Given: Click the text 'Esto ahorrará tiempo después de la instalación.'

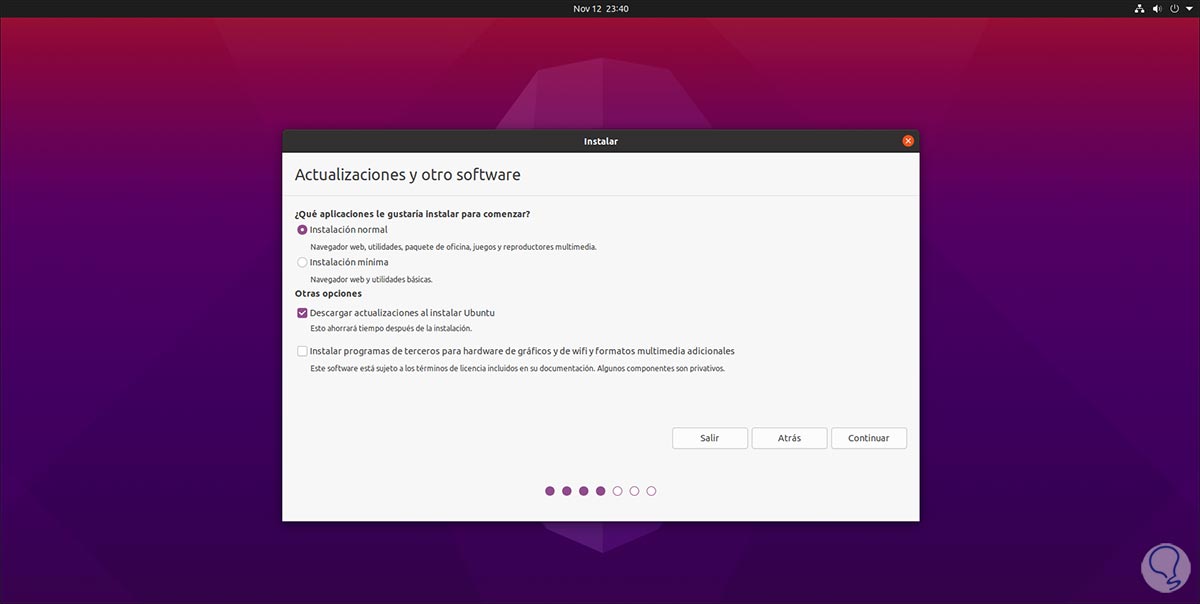Looking at the screenshot, I should (x=390, y=328).
